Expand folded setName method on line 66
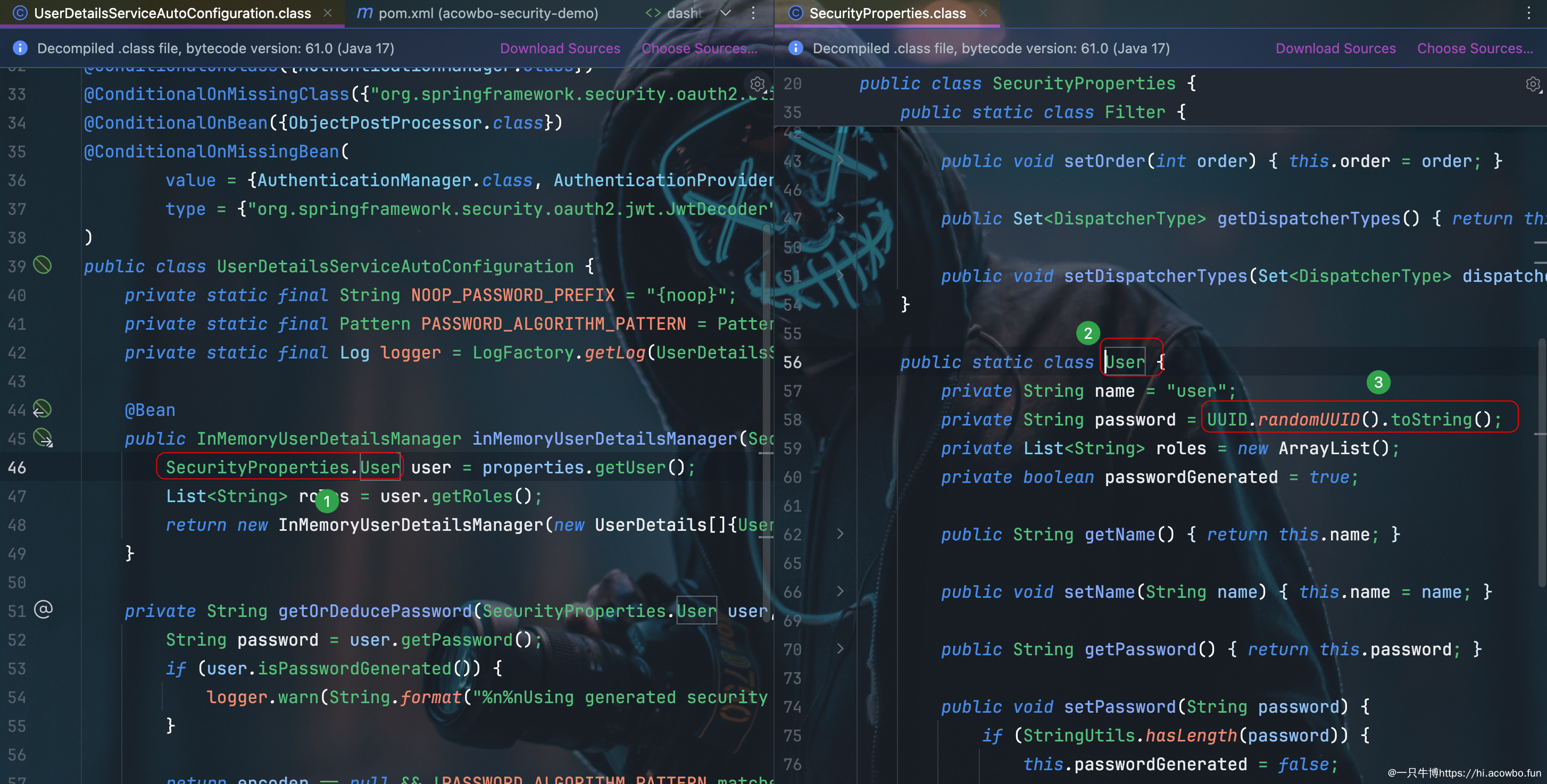This screenshot has width=1547, height=784. pyautogui.click(x=840, y=592)
